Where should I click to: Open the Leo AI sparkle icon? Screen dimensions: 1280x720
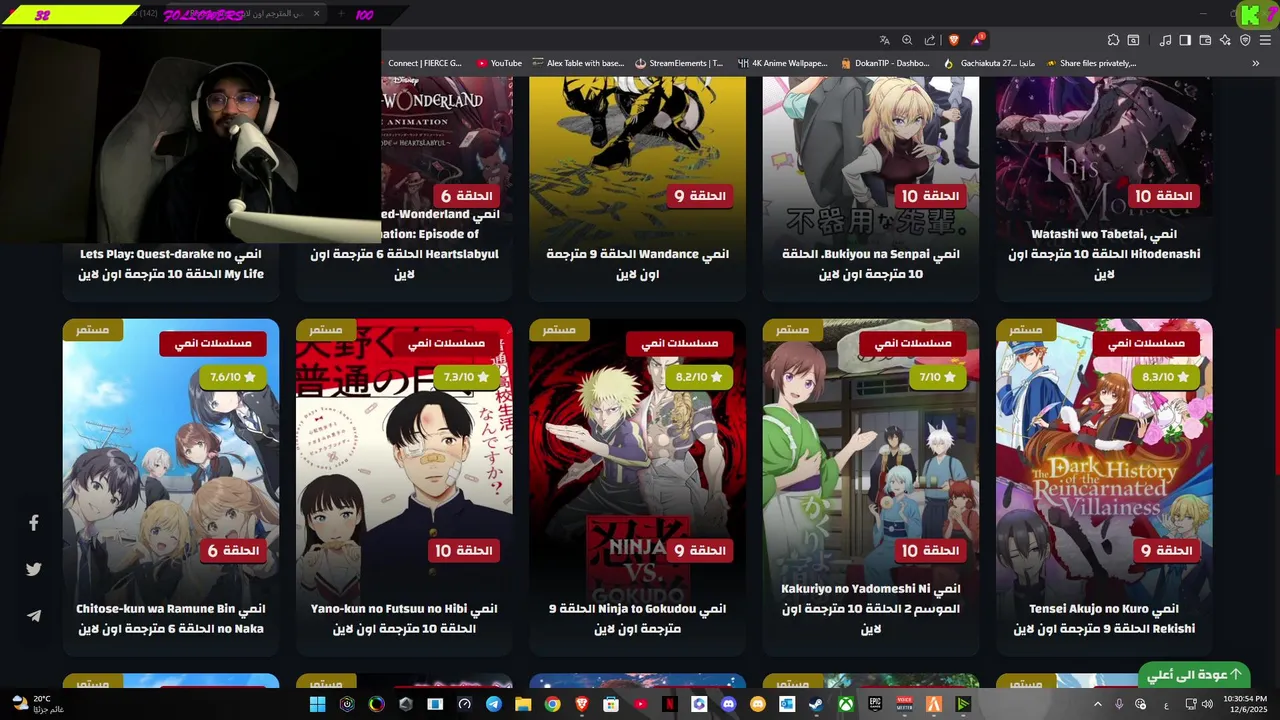click(x=1225, y=40)
